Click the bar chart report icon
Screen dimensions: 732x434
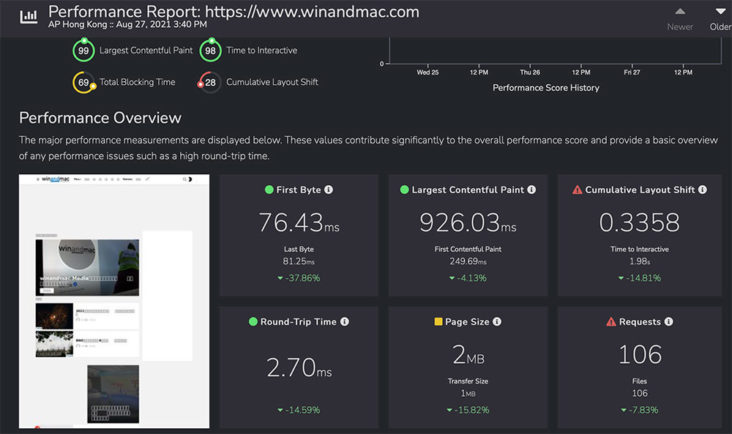[30, 16]
